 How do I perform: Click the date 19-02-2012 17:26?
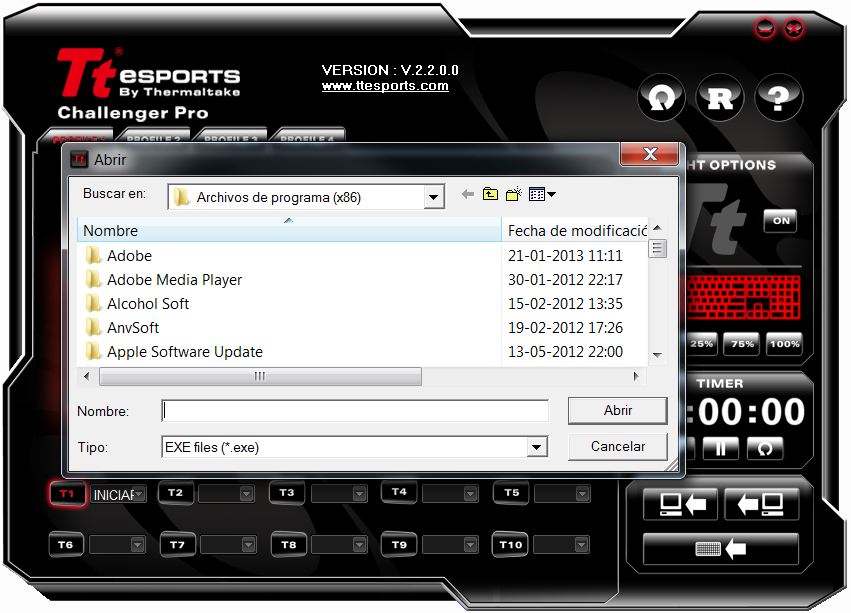pos(565,327)
